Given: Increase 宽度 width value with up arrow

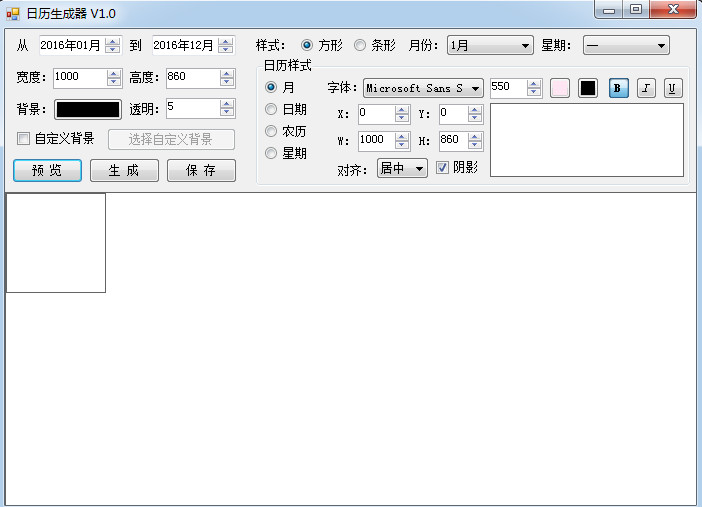Looking at the screenshot, I should 114,74.
